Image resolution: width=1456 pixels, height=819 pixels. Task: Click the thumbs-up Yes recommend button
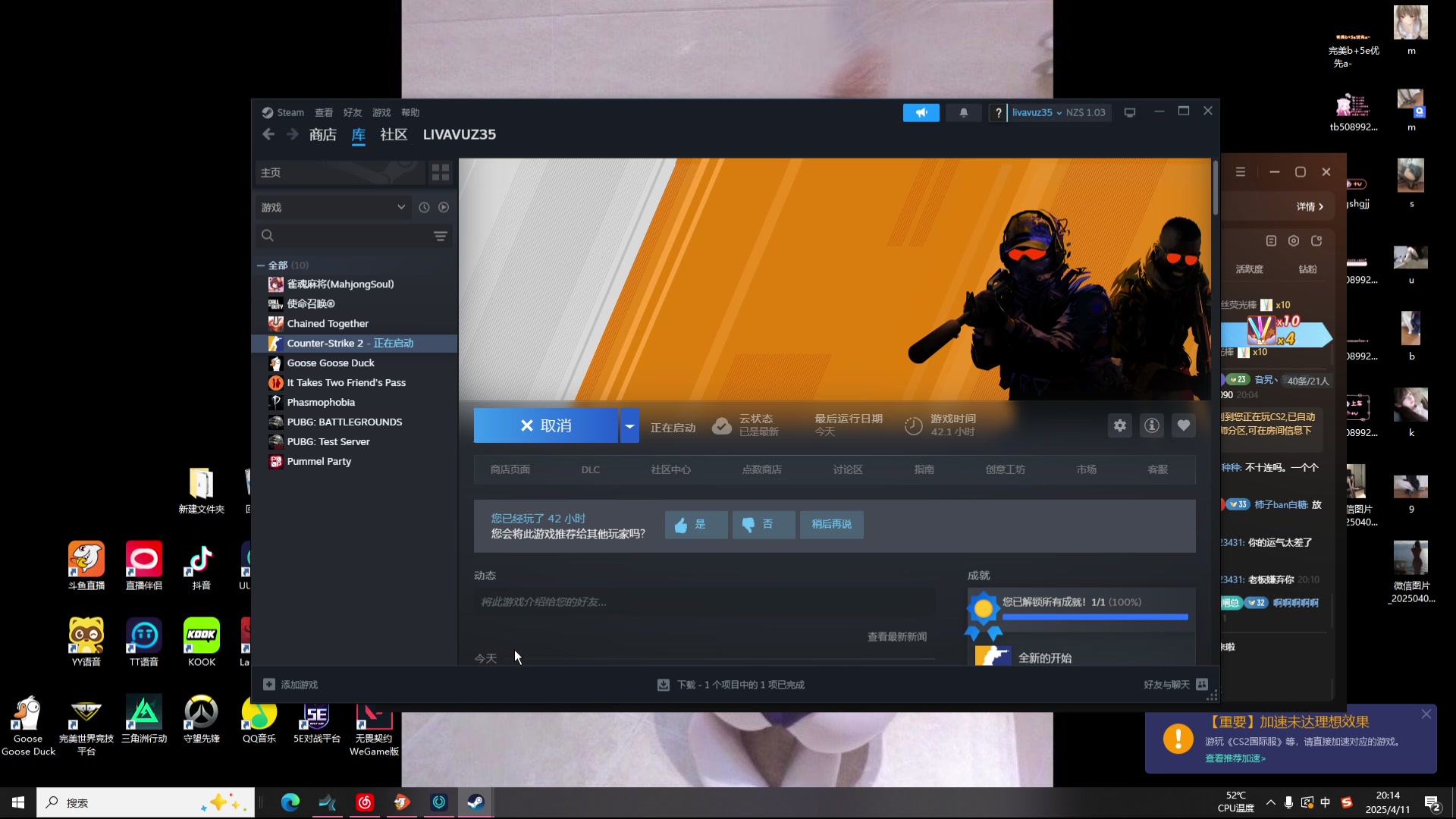696,524
